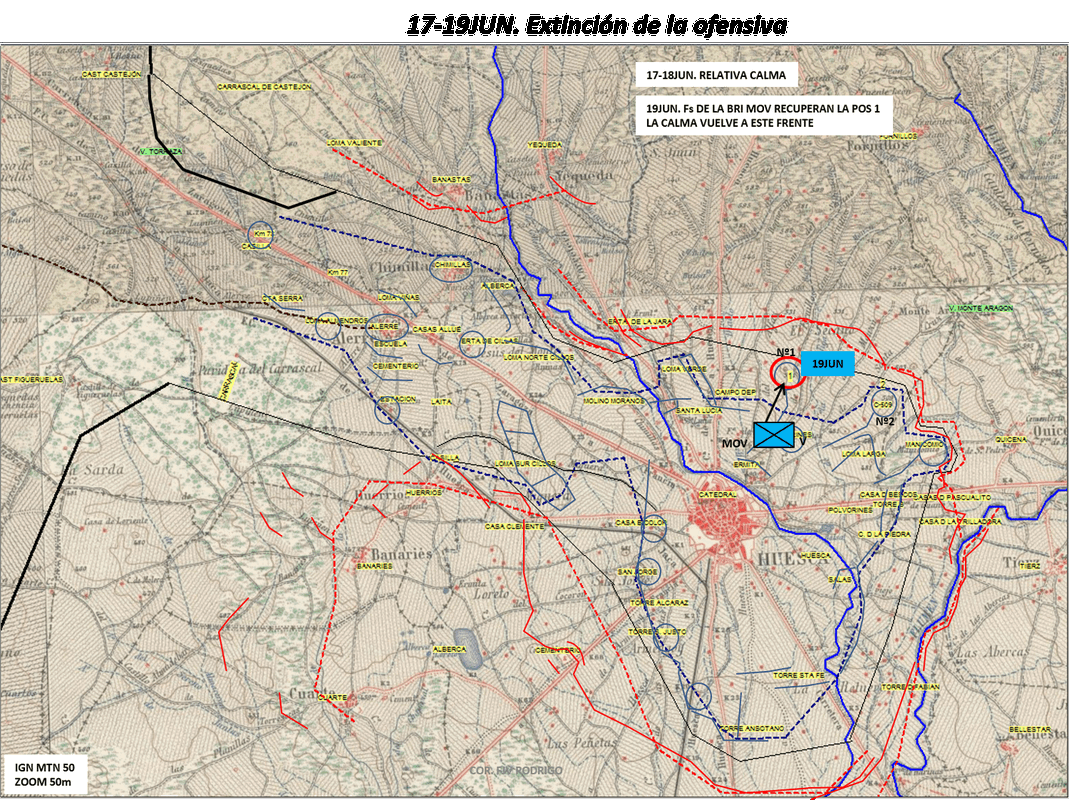Click the blue circle at SAN JORGE
Viewport: 1069px width, 800px height.
[x=647, y=572]
